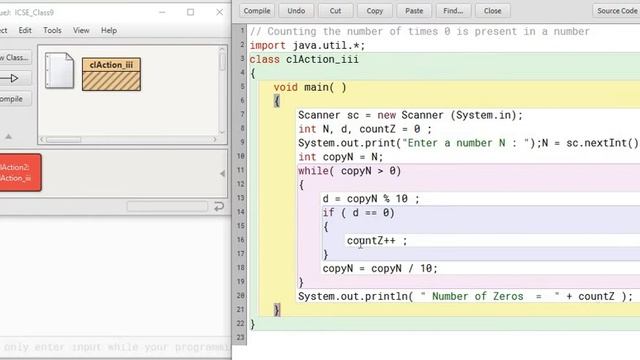
Task: Click the Undo button in editor
Action: [x=296, y=11]
